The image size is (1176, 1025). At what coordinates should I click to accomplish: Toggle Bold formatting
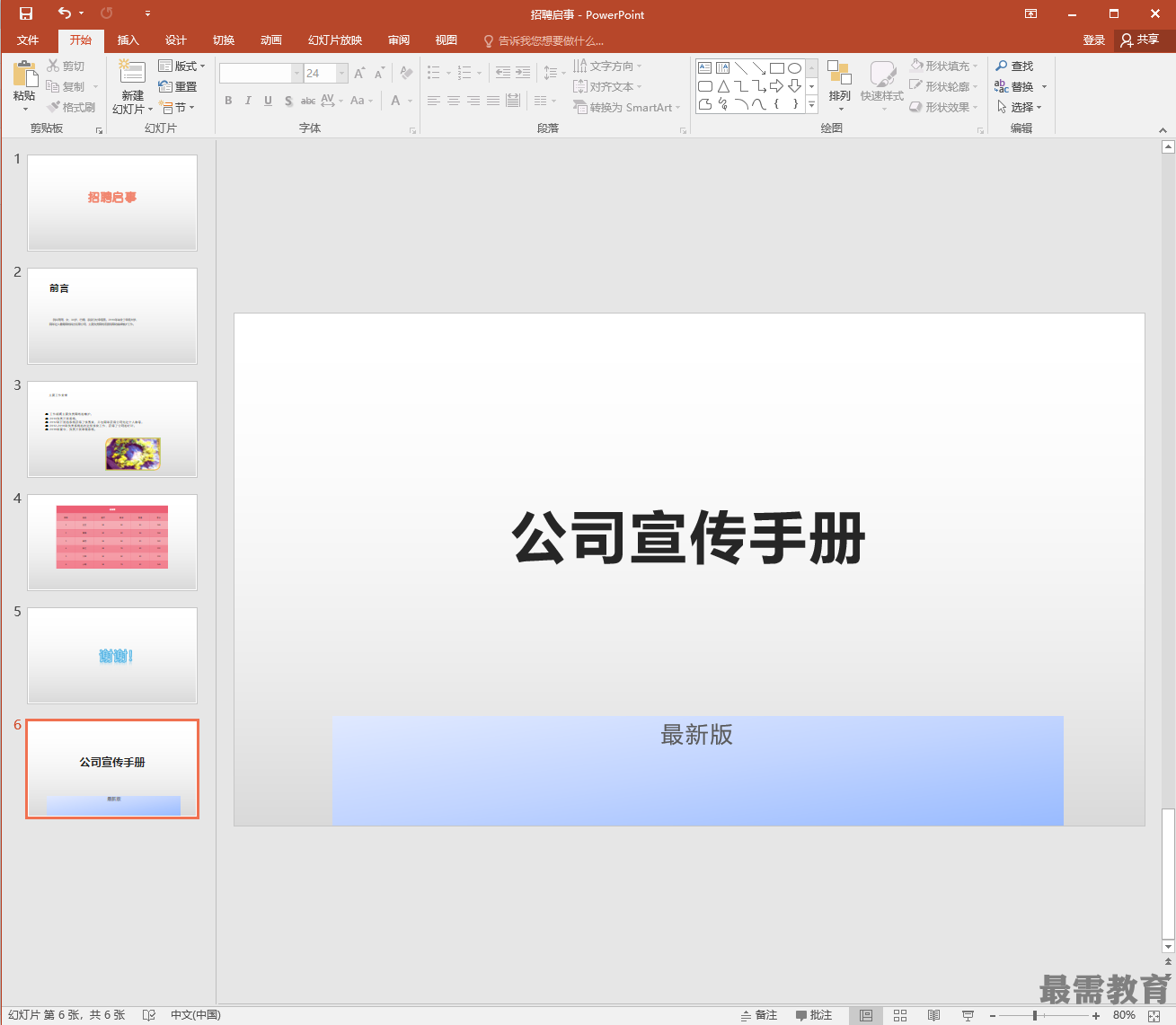point(228,101)
